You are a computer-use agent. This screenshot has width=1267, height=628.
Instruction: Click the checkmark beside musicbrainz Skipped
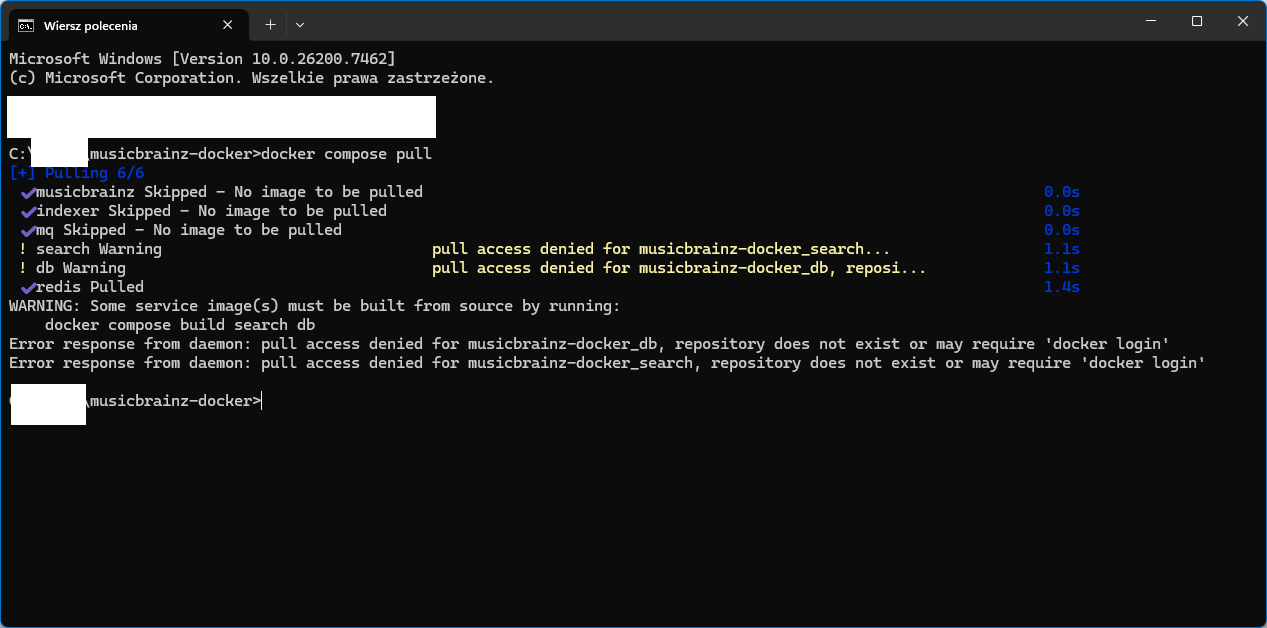(28, 192)
